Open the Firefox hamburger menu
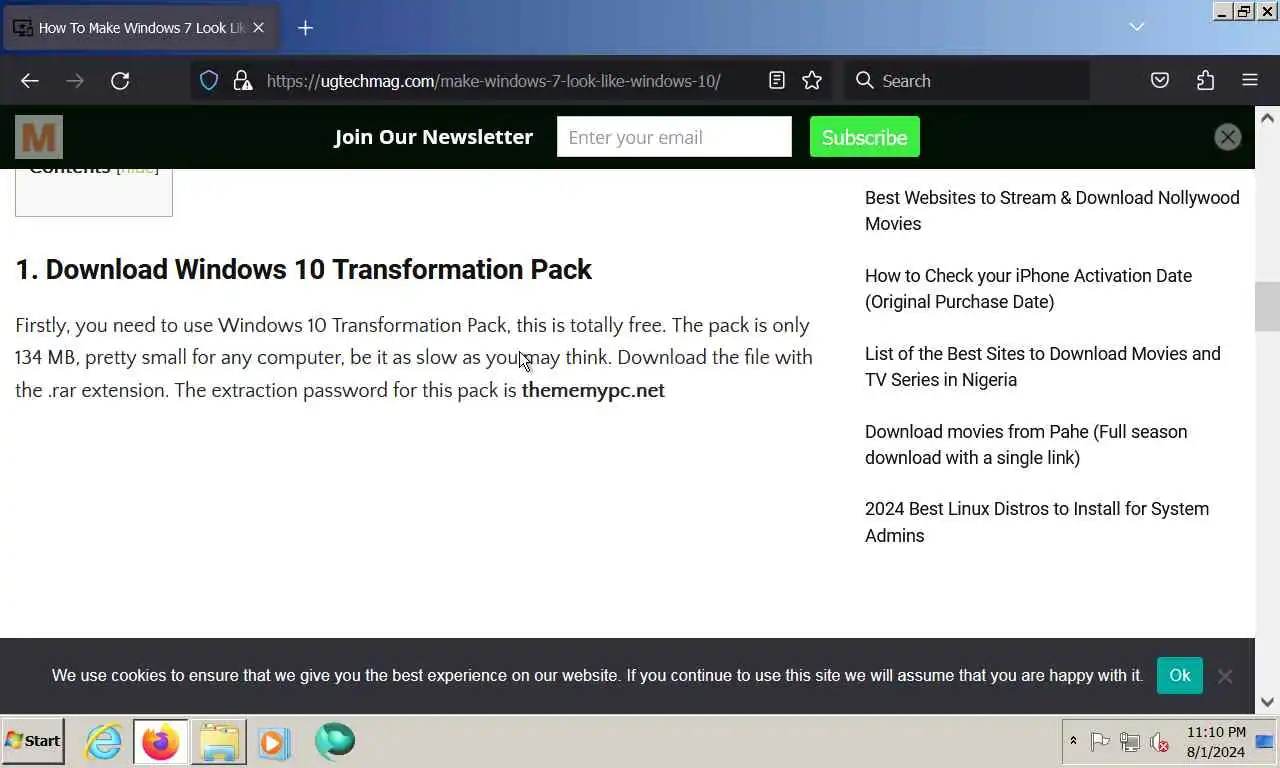 pos(1250,81)
